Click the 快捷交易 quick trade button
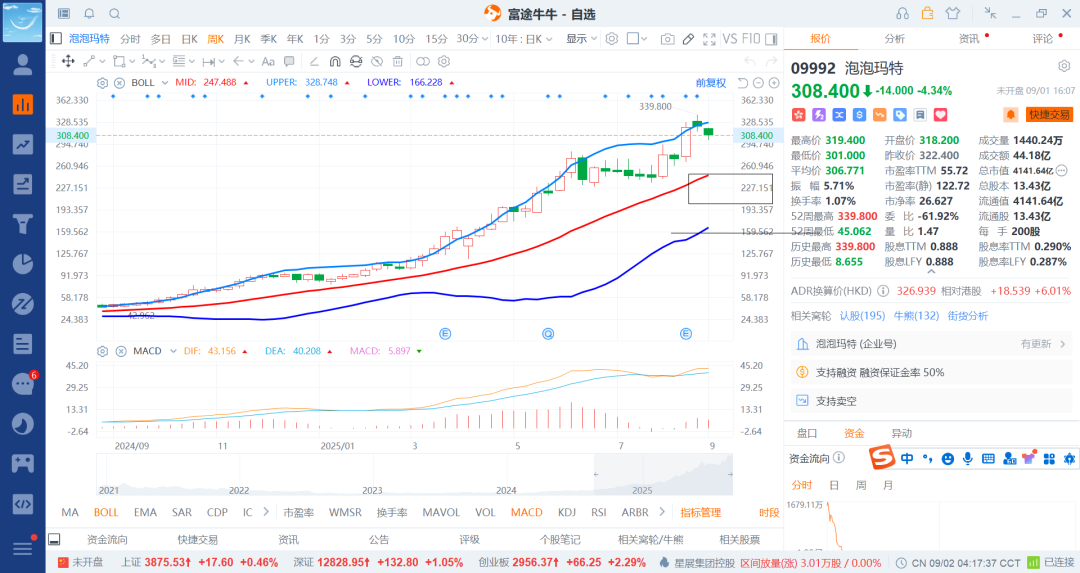The width and height of the screenshot is (1080, 573). click(x=1050, y=115)
